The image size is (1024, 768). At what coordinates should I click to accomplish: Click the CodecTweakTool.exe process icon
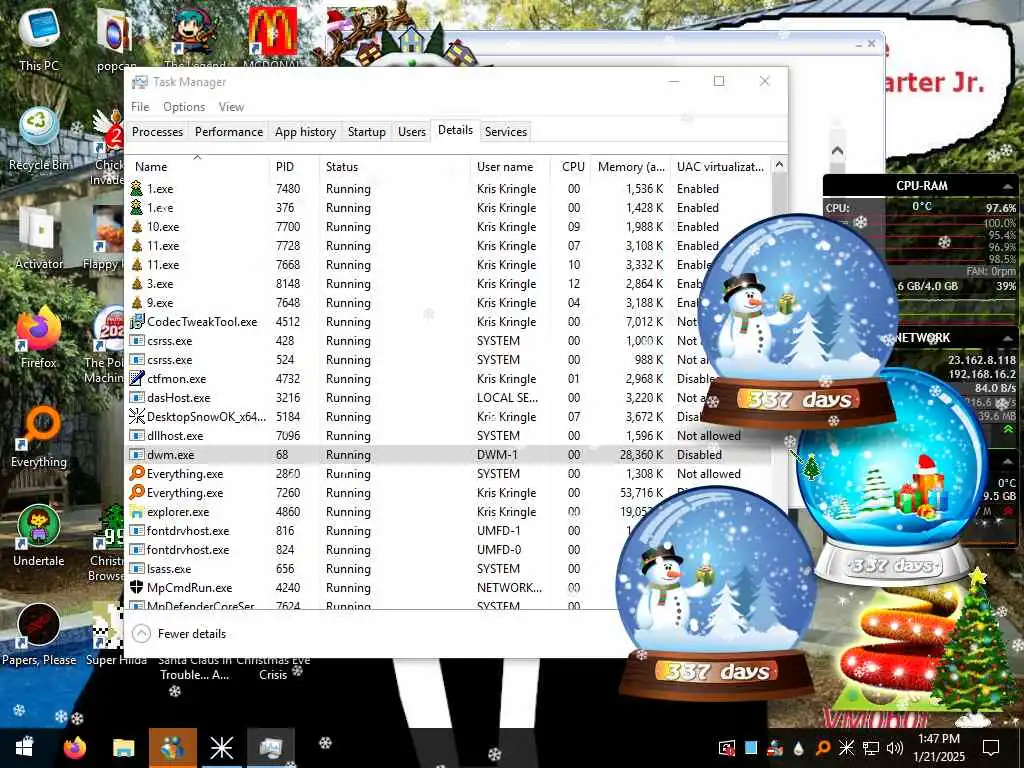click(136, 321)
